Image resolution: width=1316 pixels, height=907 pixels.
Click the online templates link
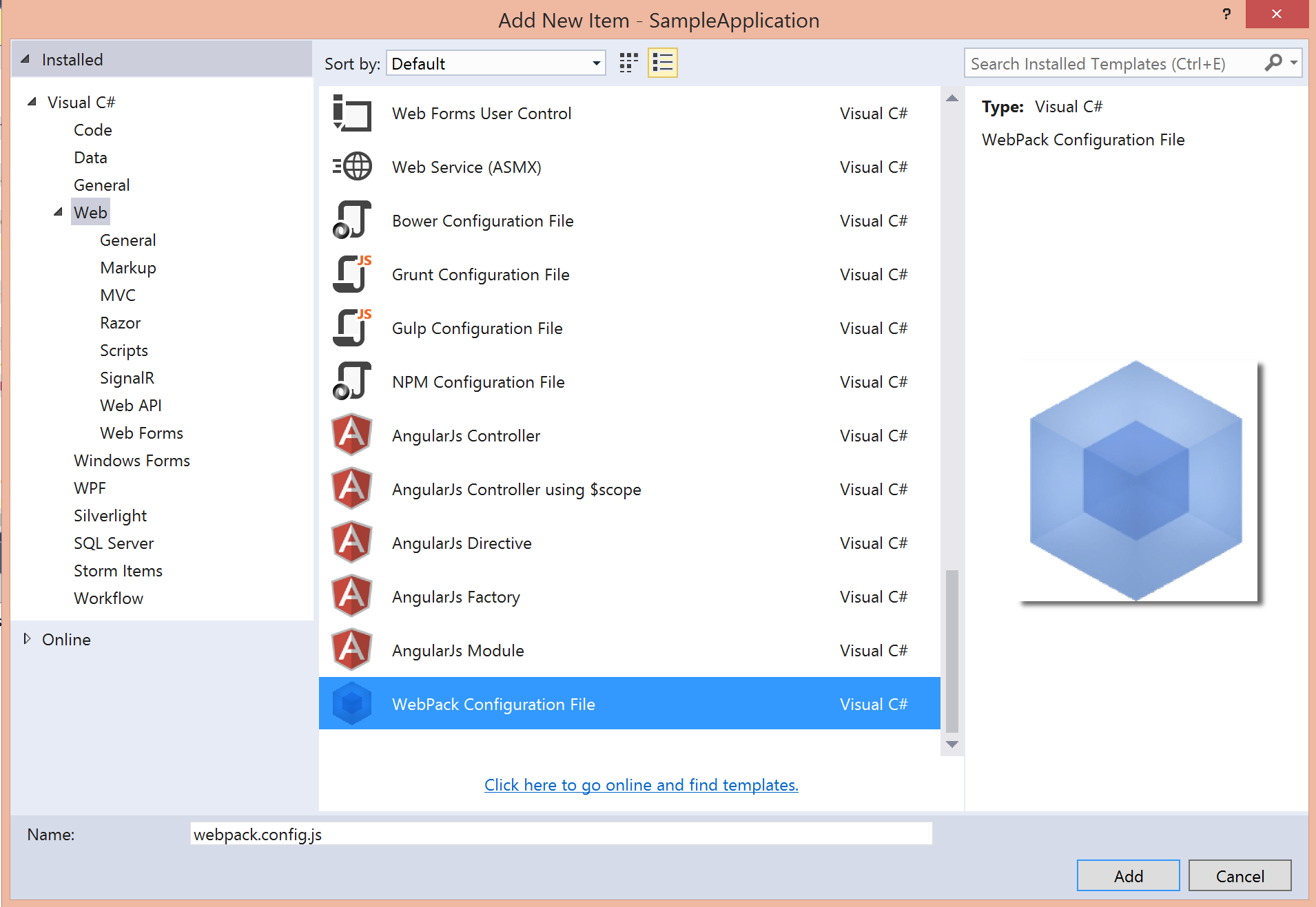pyautogui.click(x=641, y=784)
